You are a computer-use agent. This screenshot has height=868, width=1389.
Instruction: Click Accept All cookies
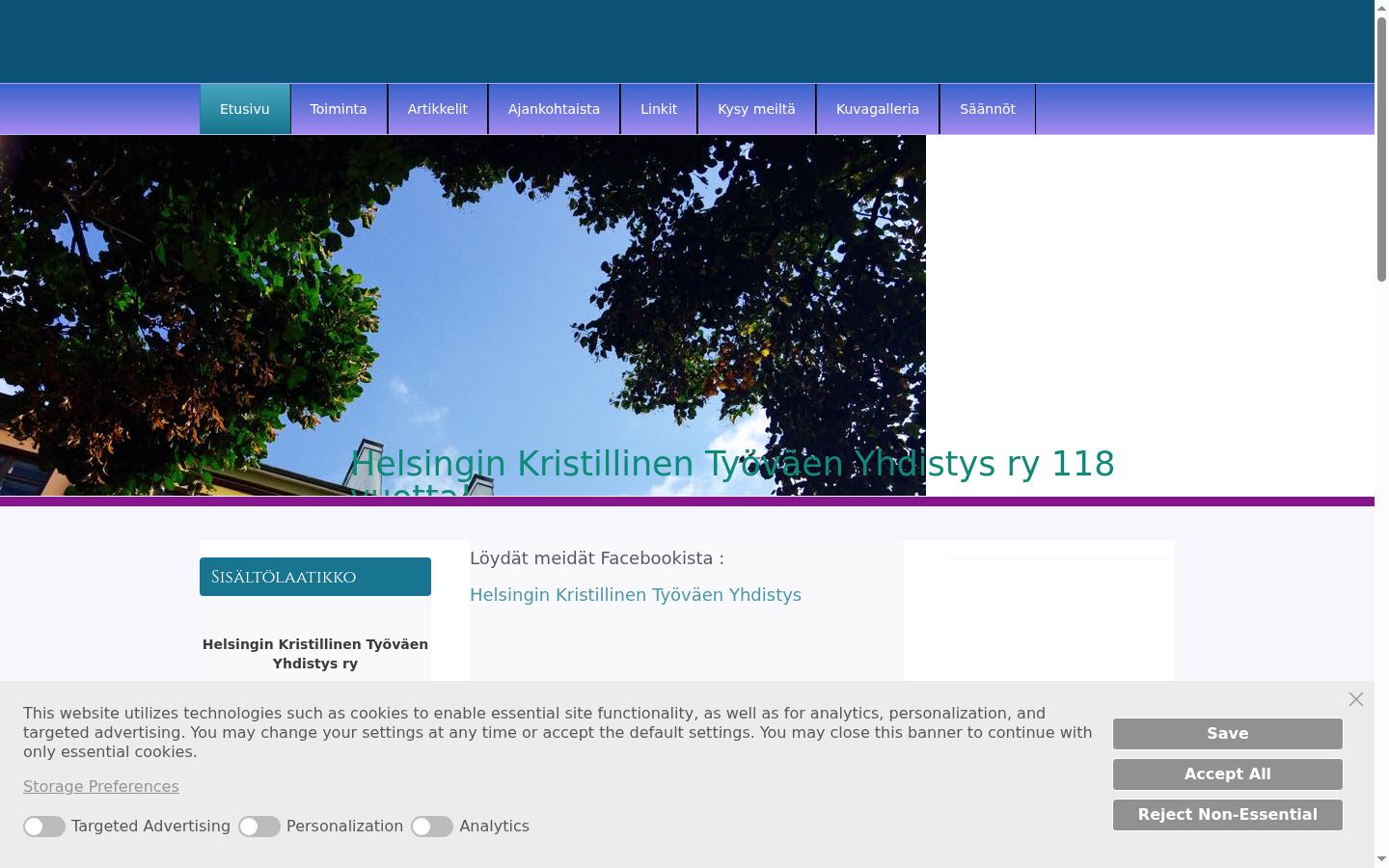coord(1228,774)
